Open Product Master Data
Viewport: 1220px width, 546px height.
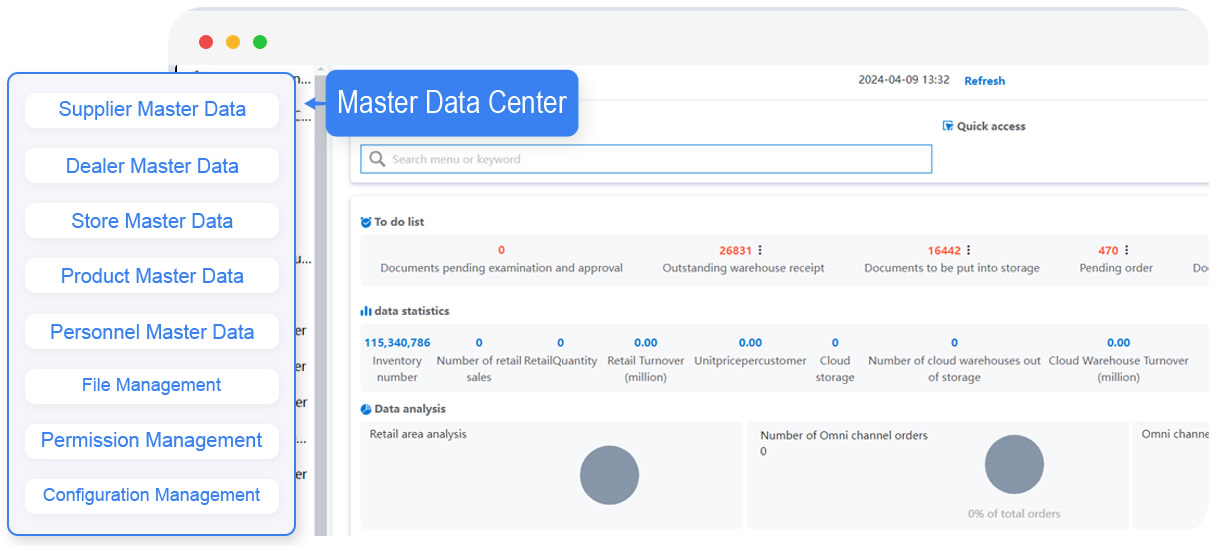tap(152, 276)
